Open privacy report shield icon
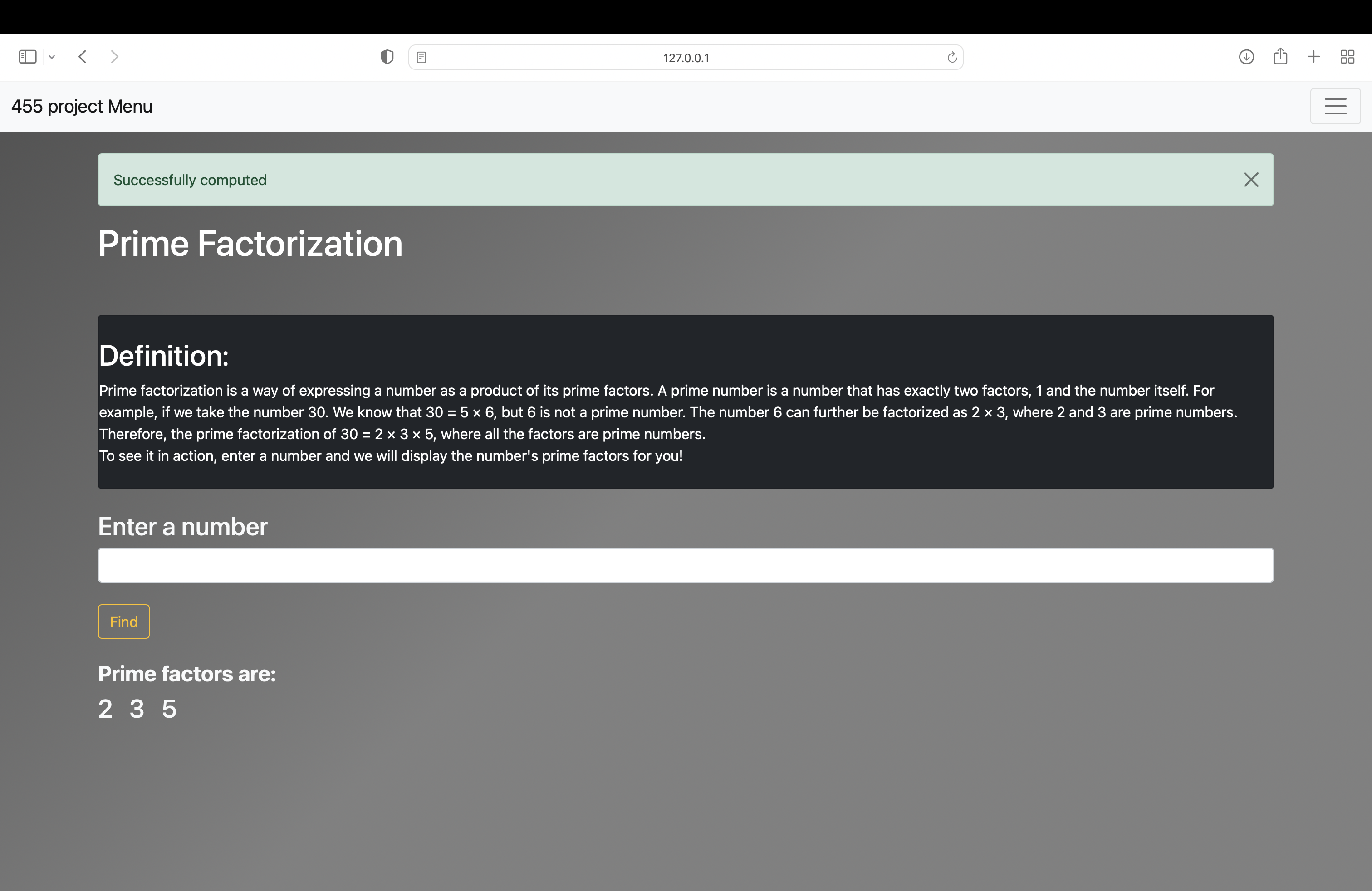This screenshot has width=1372, height=891. click(387, 56)
